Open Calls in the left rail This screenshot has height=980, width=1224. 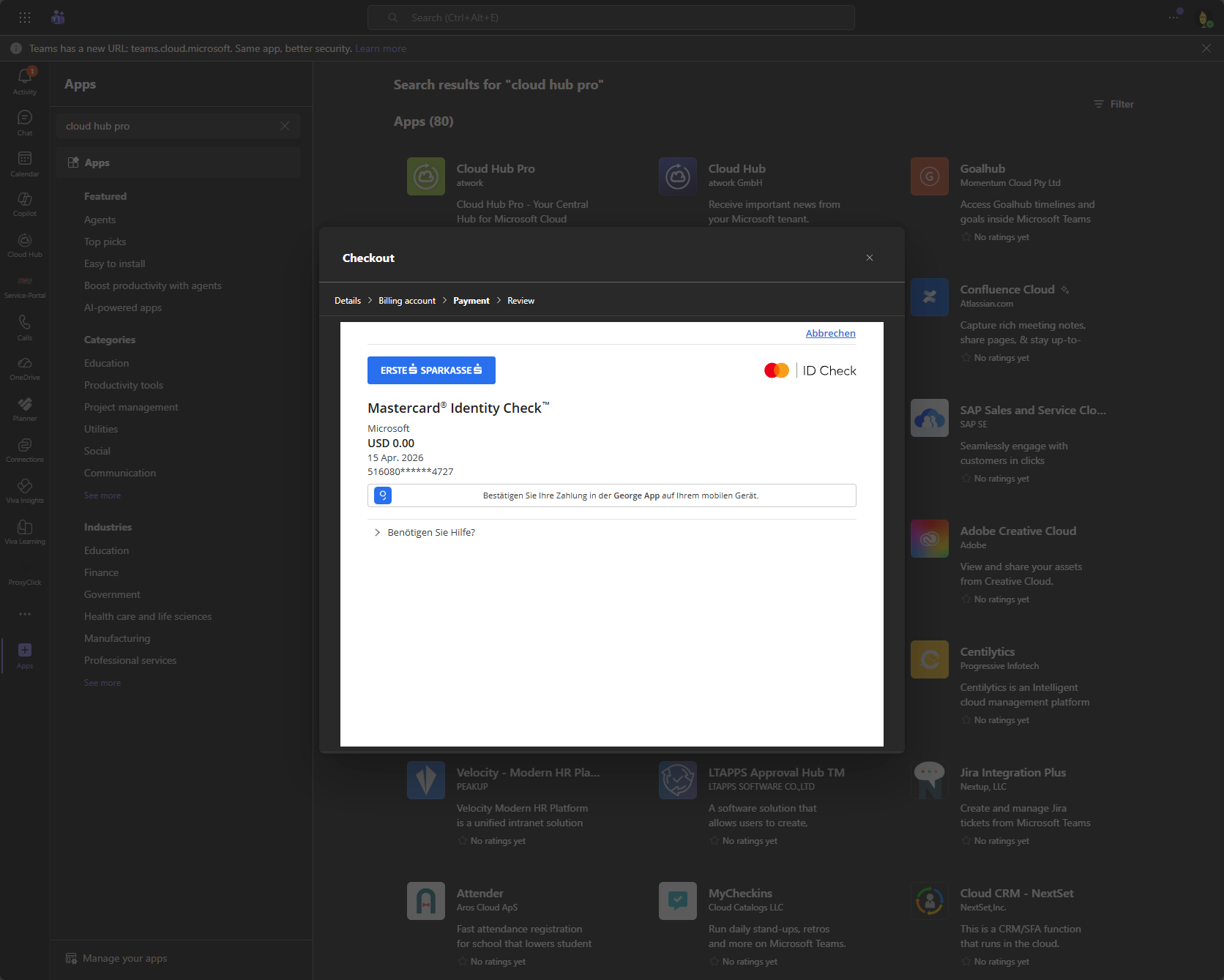click(x=25, y=327)
